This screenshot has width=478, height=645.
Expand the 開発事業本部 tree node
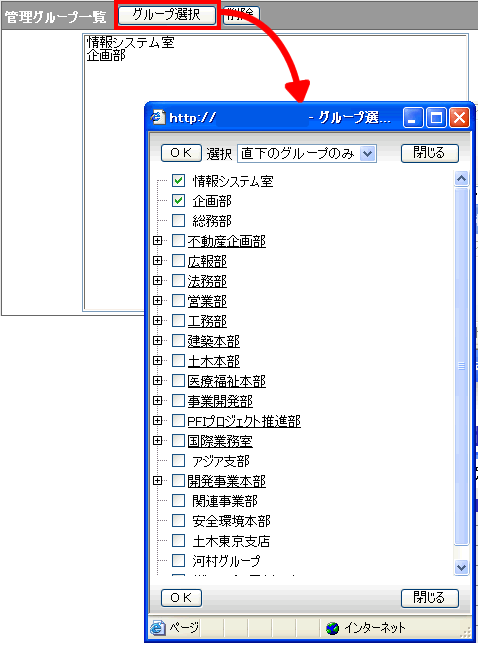point(158,480)
